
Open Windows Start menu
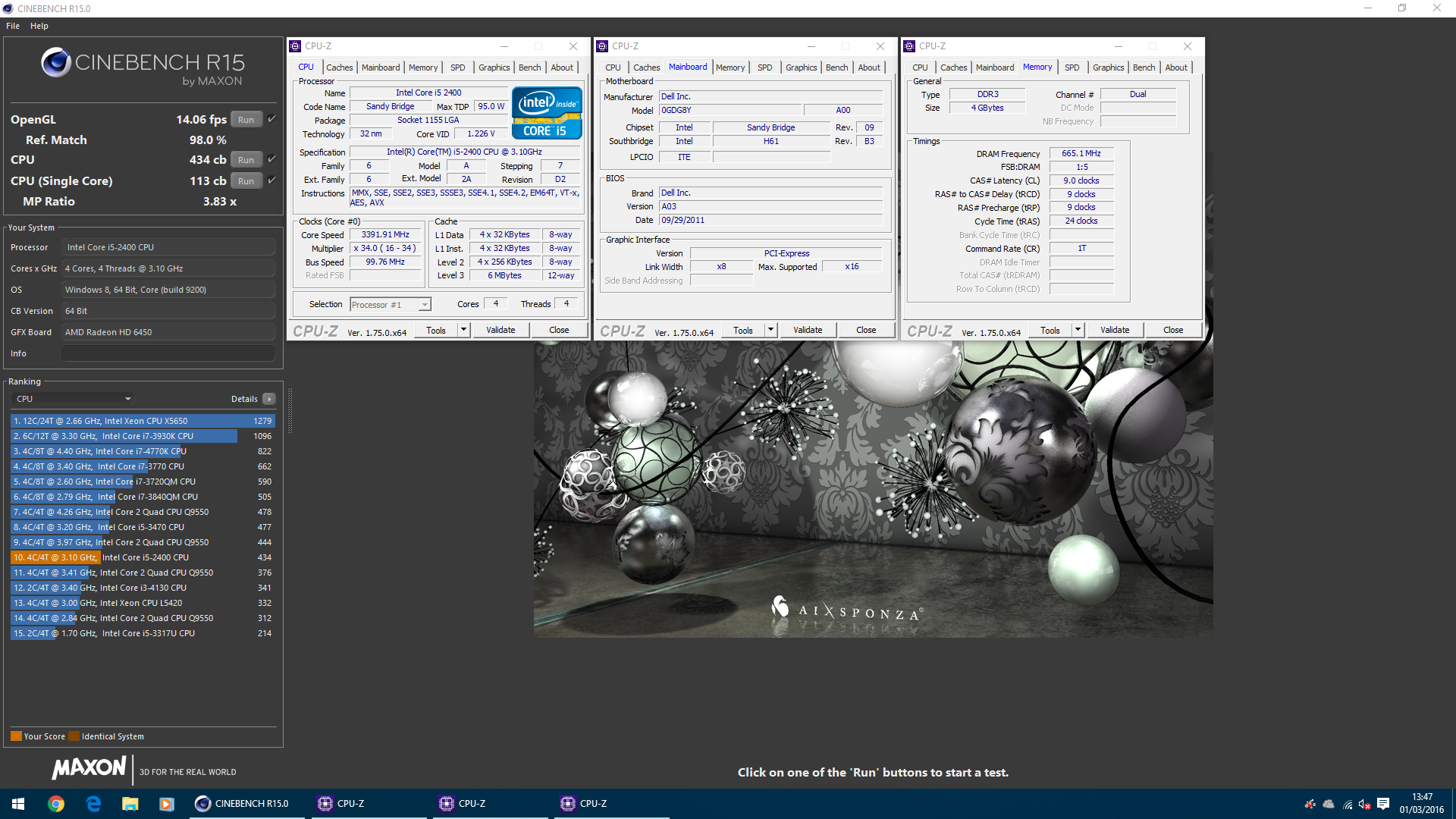(18, 804)
